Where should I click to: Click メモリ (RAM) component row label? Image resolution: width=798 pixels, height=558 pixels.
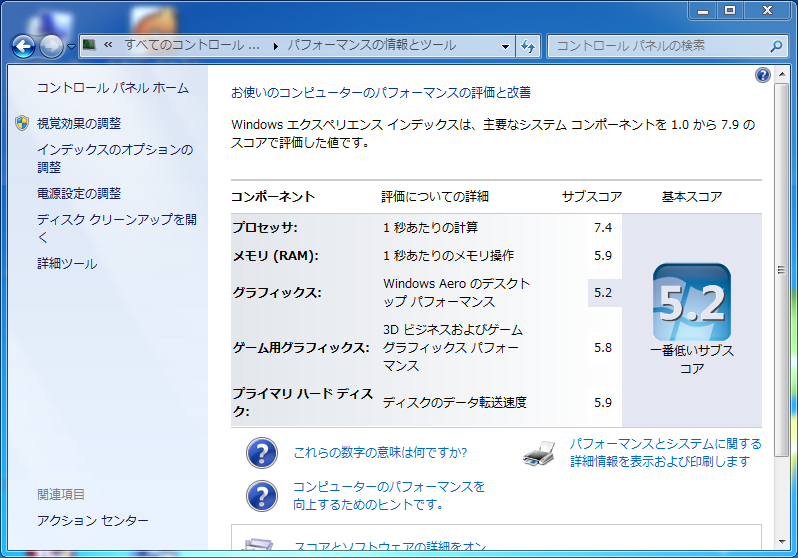tap(275, 256)
